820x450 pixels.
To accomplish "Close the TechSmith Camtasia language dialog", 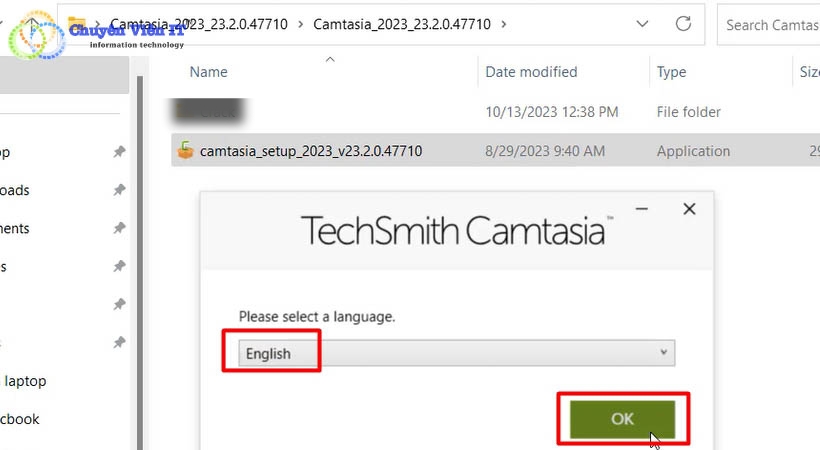I will [689, 209].
